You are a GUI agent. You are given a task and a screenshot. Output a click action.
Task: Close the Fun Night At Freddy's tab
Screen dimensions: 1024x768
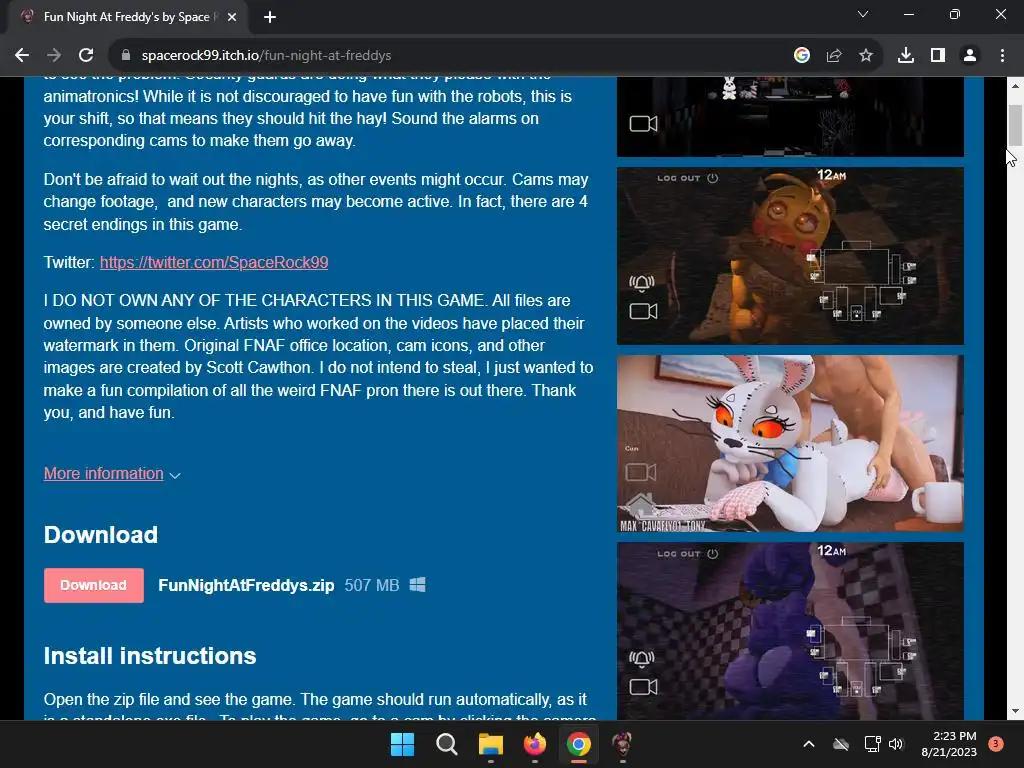(232, 17)
